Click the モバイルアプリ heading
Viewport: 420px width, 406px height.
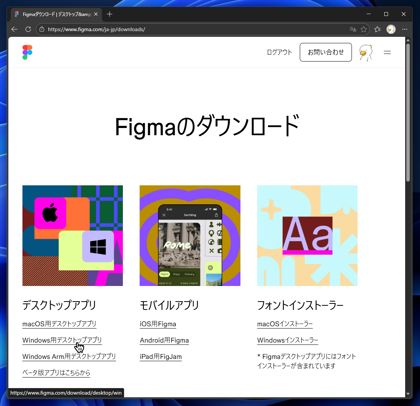coord(169,305)
